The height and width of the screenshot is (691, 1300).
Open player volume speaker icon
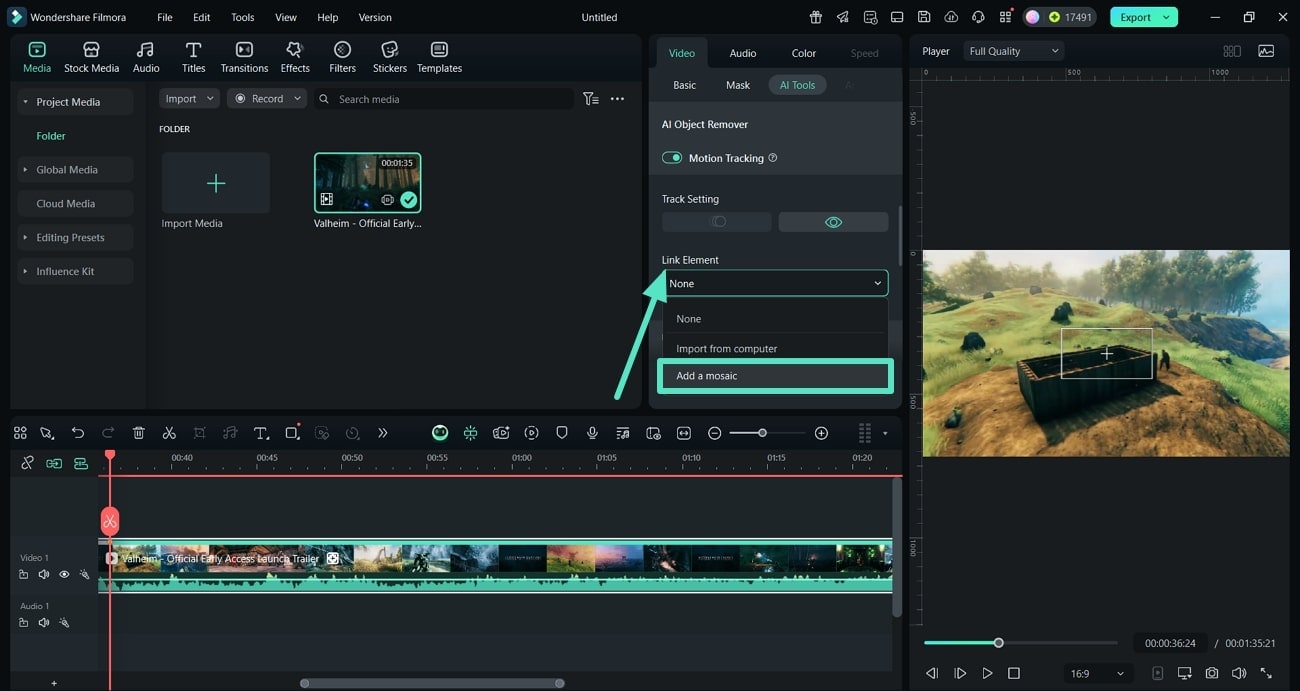[1239, 673]
